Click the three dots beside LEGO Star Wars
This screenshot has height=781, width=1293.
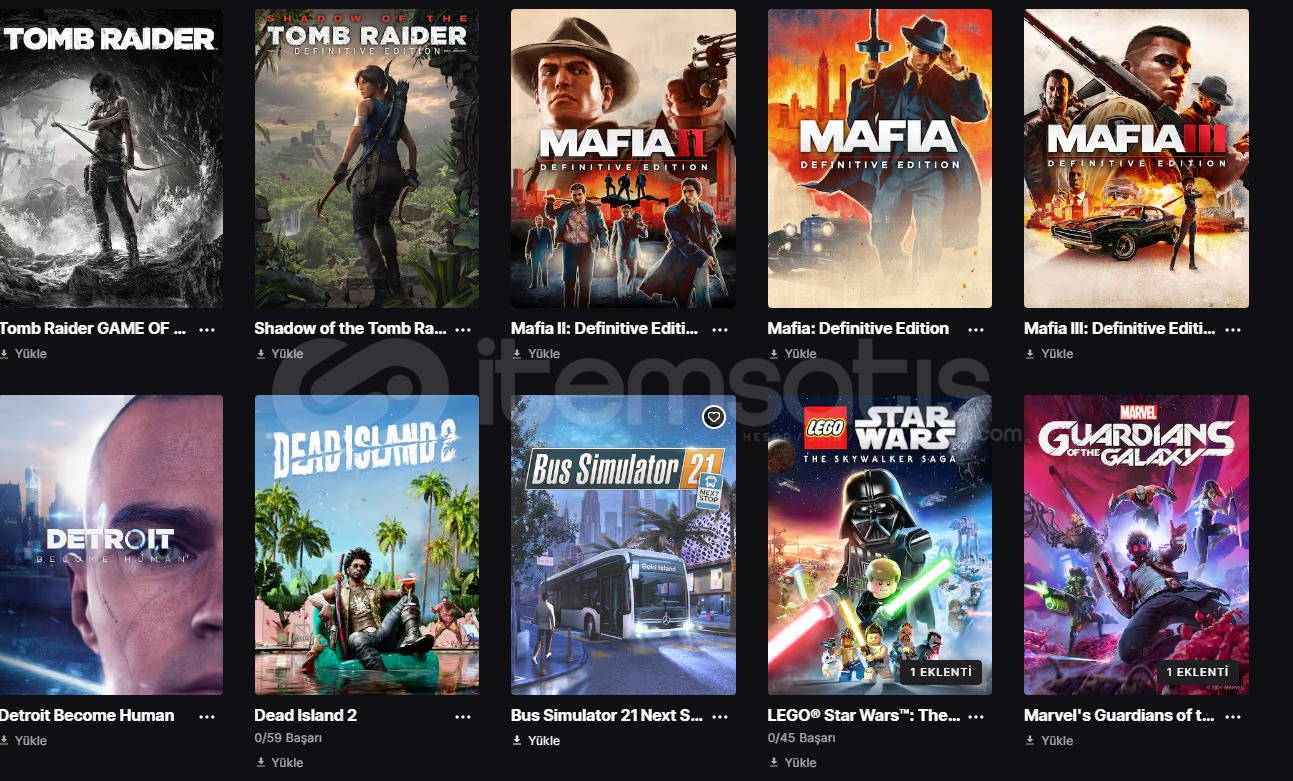(976, 717)
